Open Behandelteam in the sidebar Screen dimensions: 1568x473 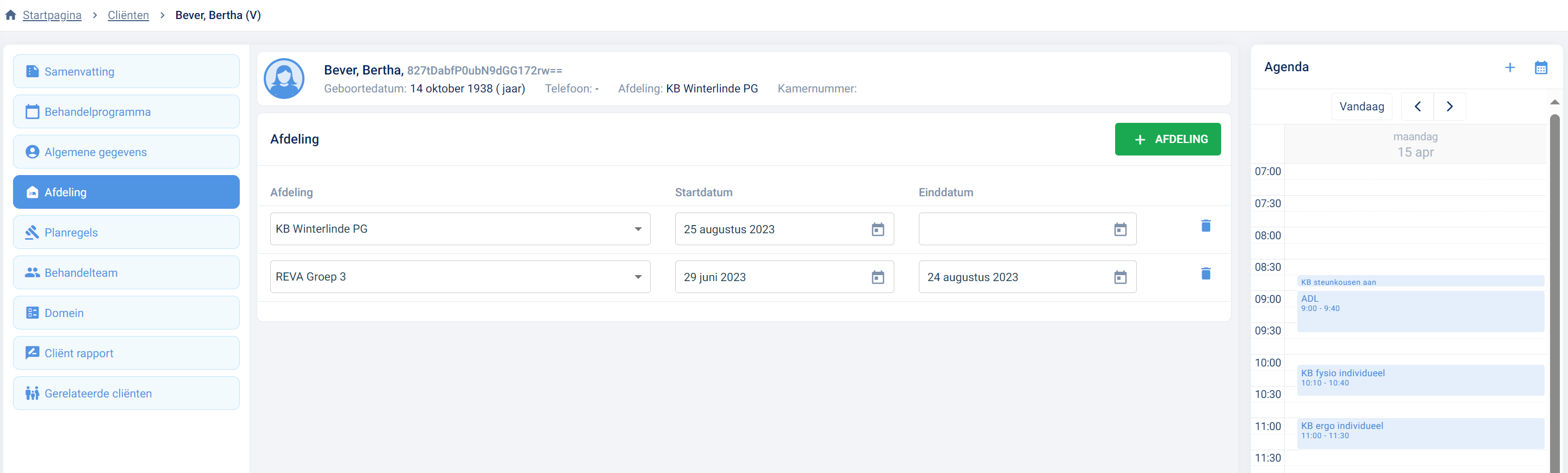point(126,272)
